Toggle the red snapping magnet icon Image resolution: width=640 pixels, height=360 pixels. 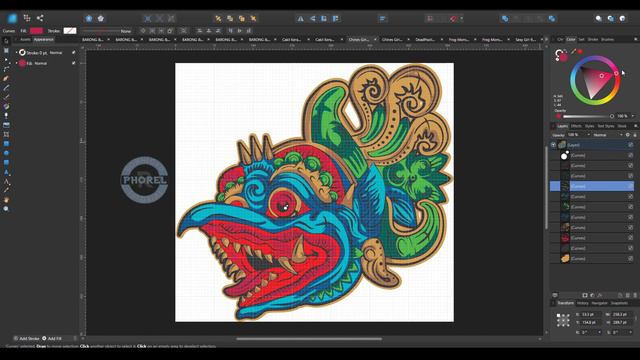(x=453, y=18)
